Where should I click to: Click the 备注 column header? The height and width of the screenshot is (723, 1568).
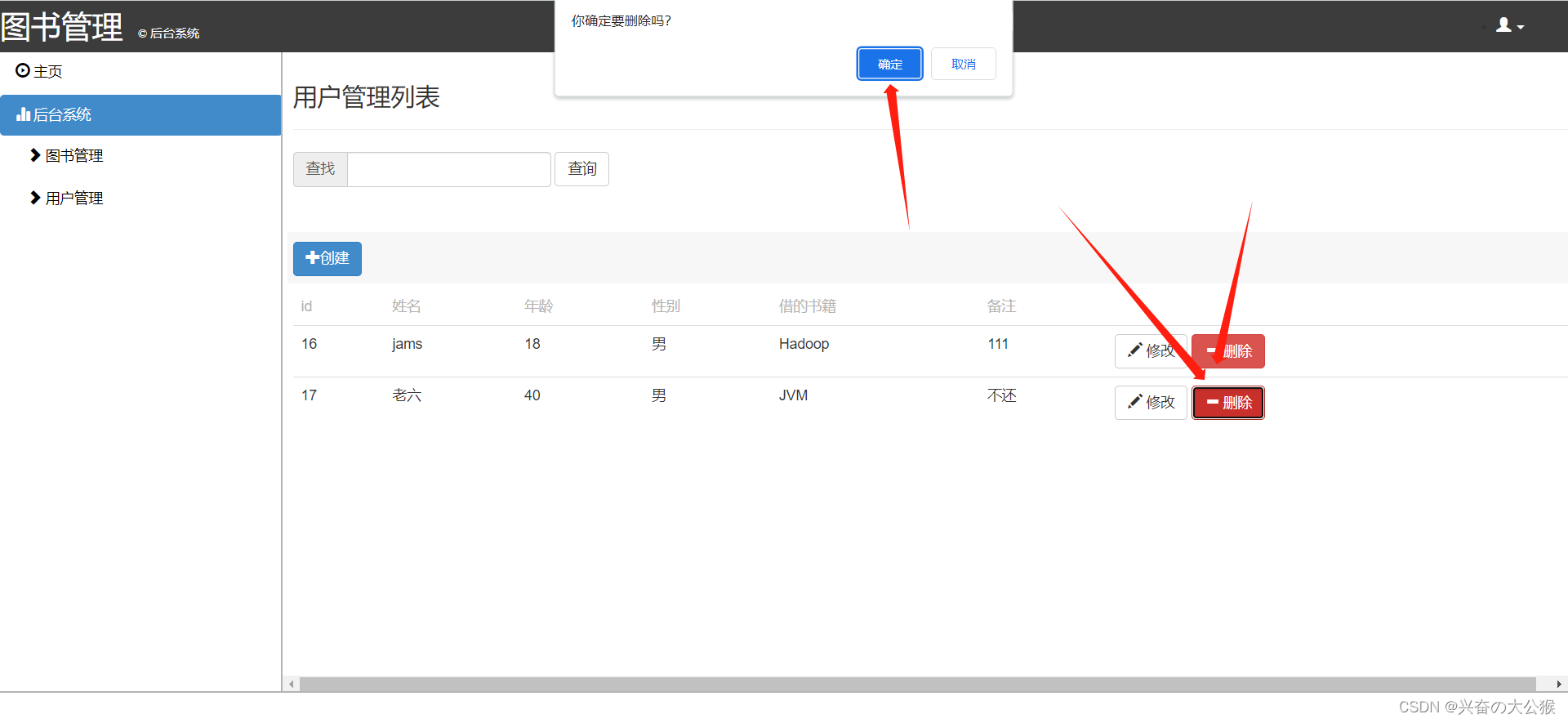1002,306
